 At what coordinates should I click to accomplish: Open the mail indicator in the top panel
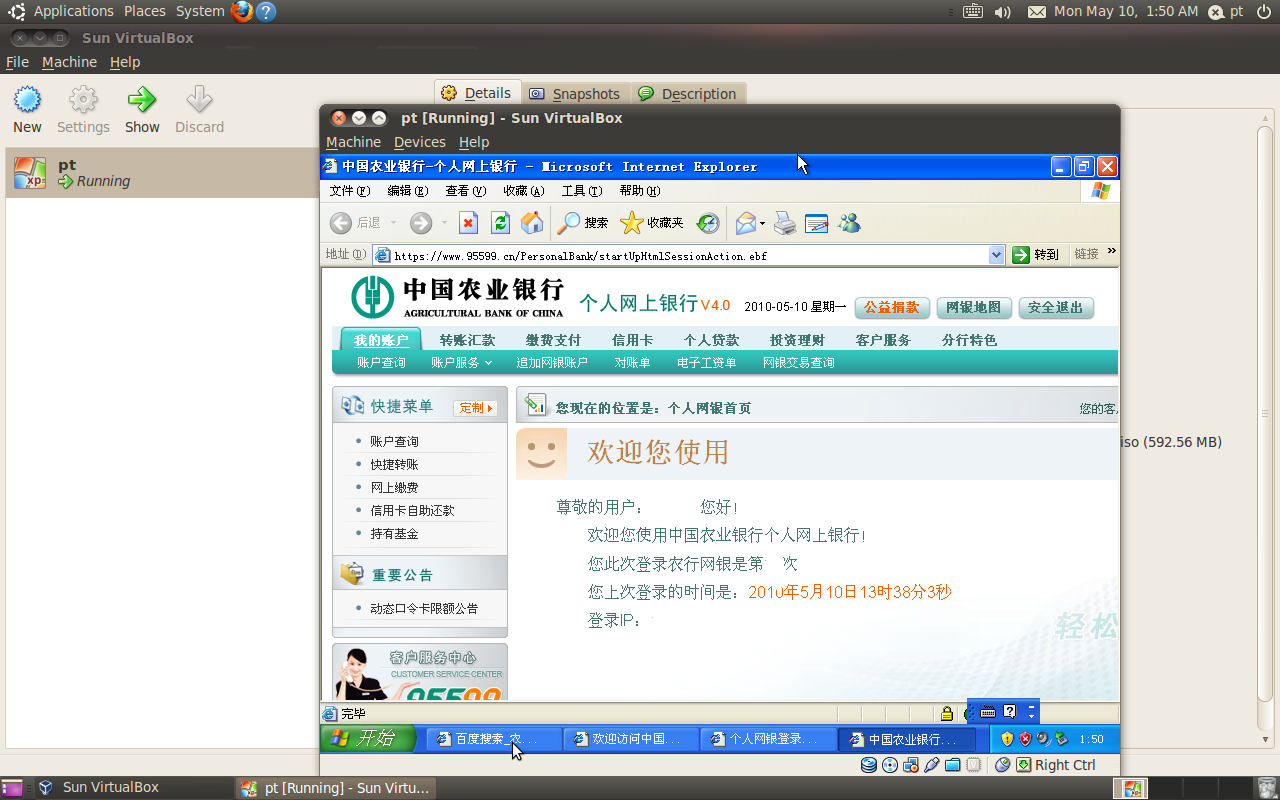click(1037, 12)
